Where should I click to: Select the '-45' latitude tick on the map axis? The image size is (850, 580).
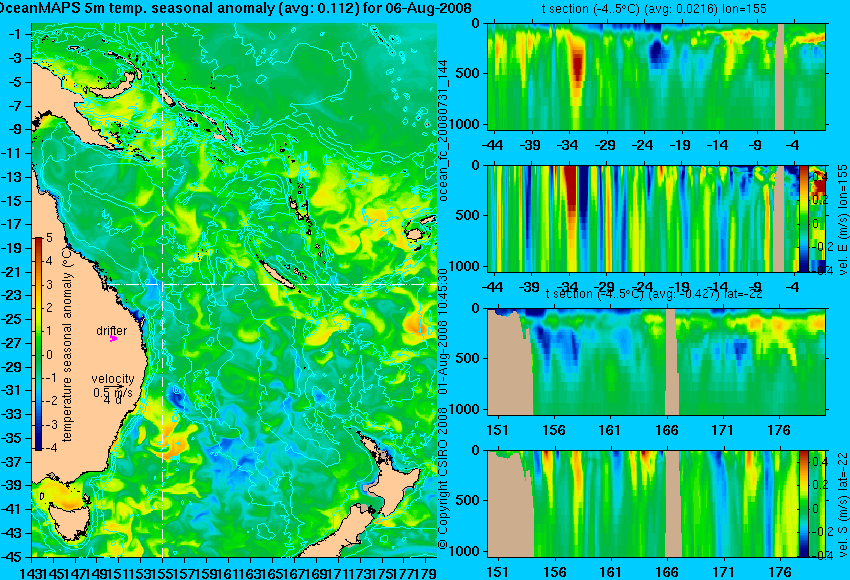[x=14, y=557]
